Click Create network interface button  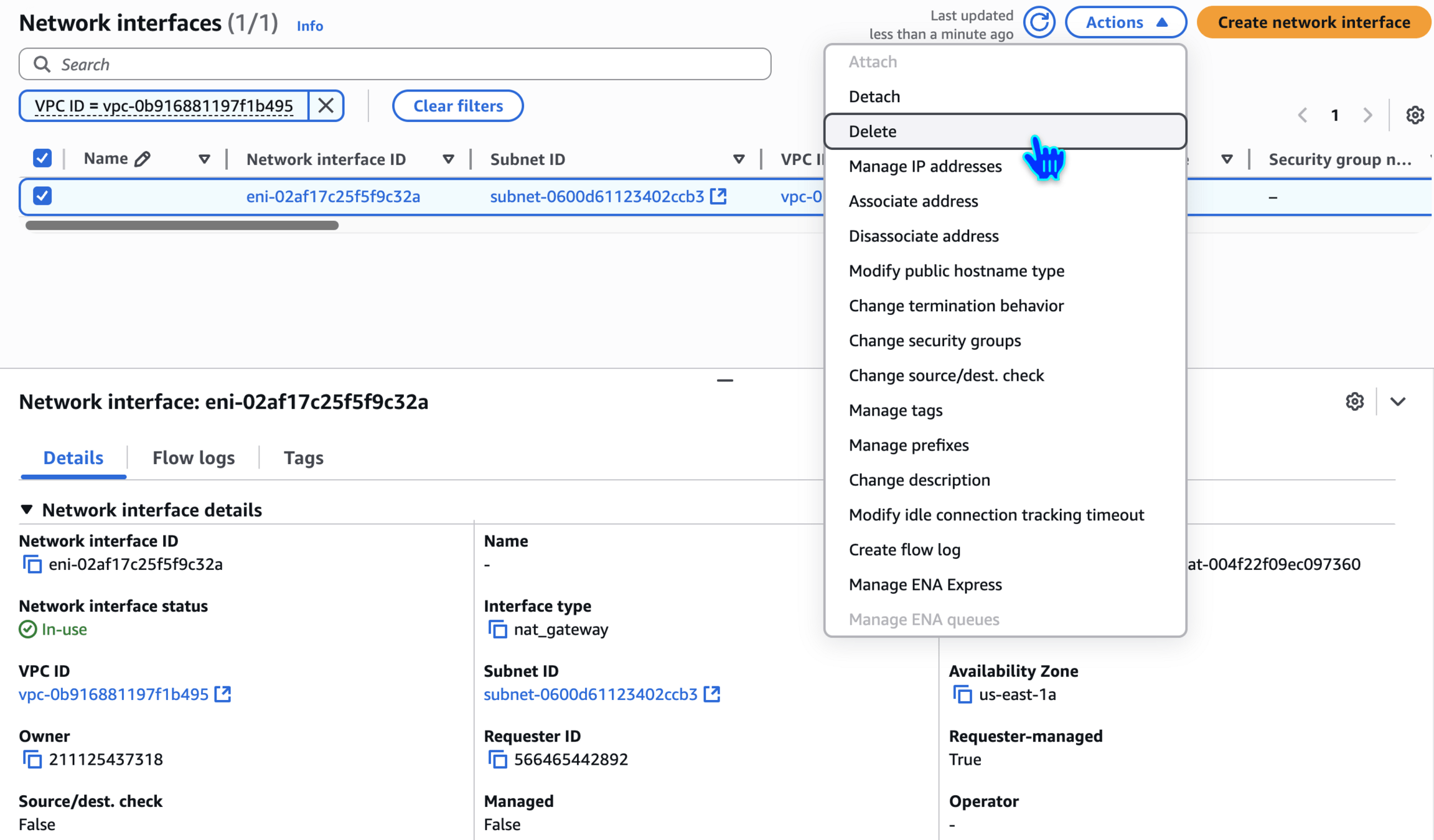(1313, 22)
